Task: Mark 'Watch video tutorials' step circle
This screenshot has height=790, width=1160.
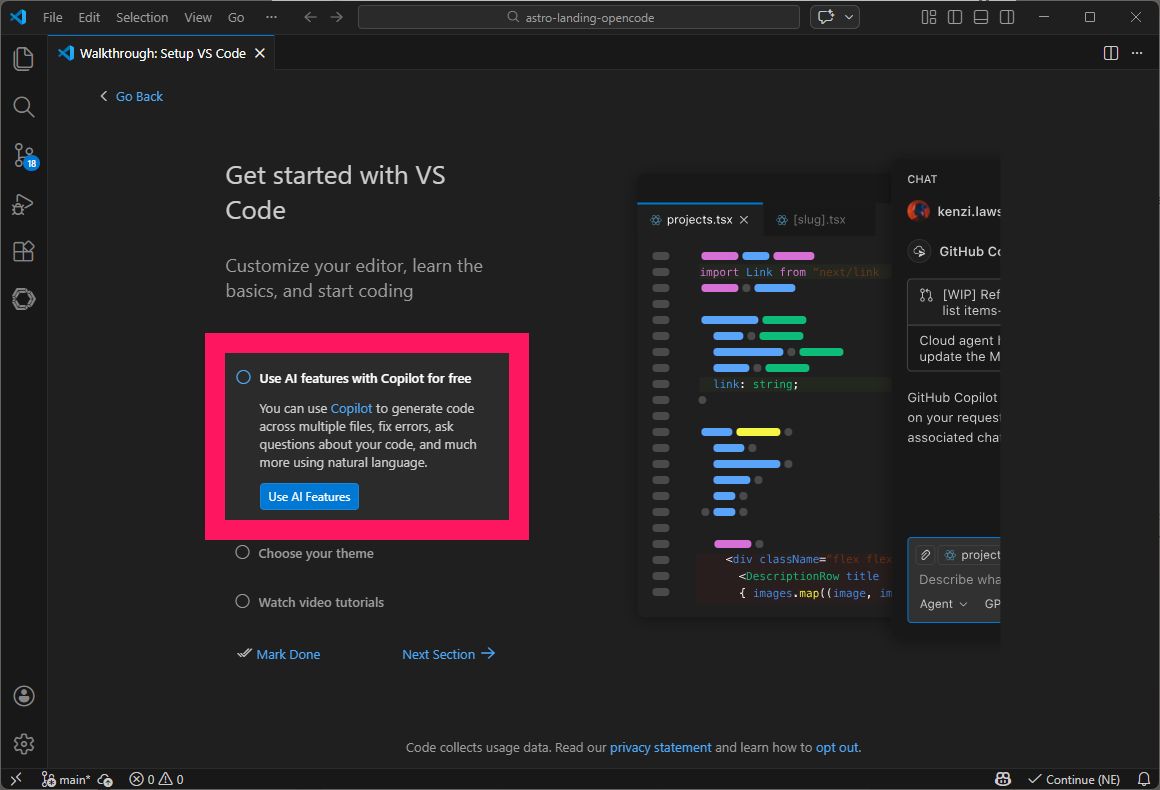Action: (243, 601)
